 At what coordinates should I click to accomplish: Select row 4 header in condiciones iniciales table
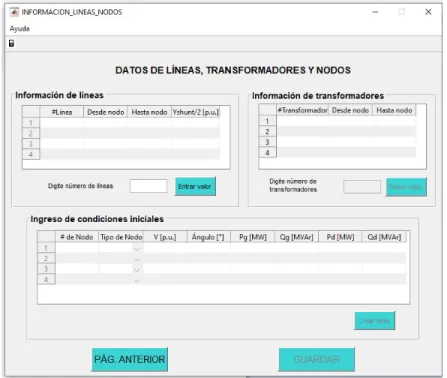(x=46, y=279)
